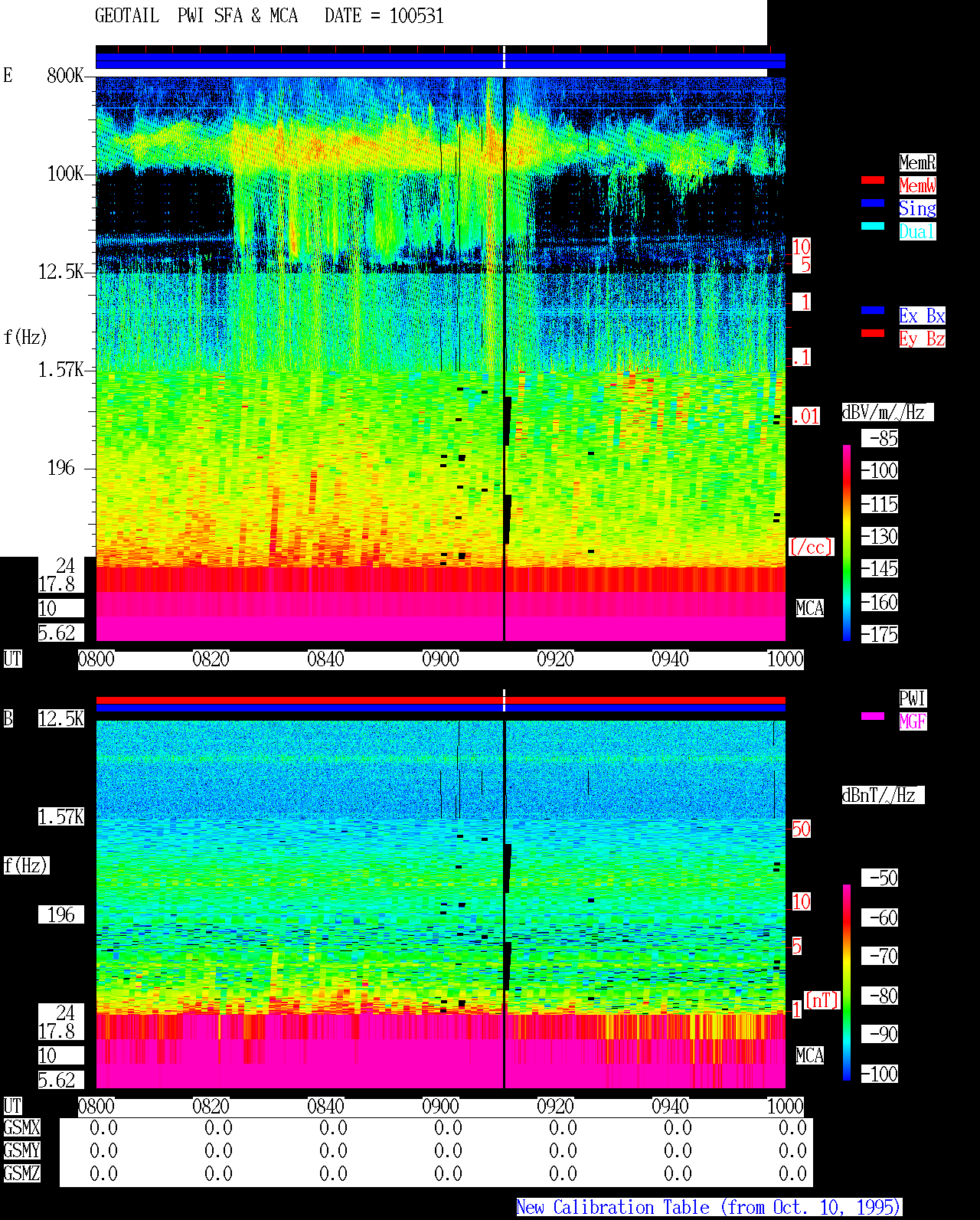
Task: Click the E panel 800K frequency label
Action: (65, 76)
